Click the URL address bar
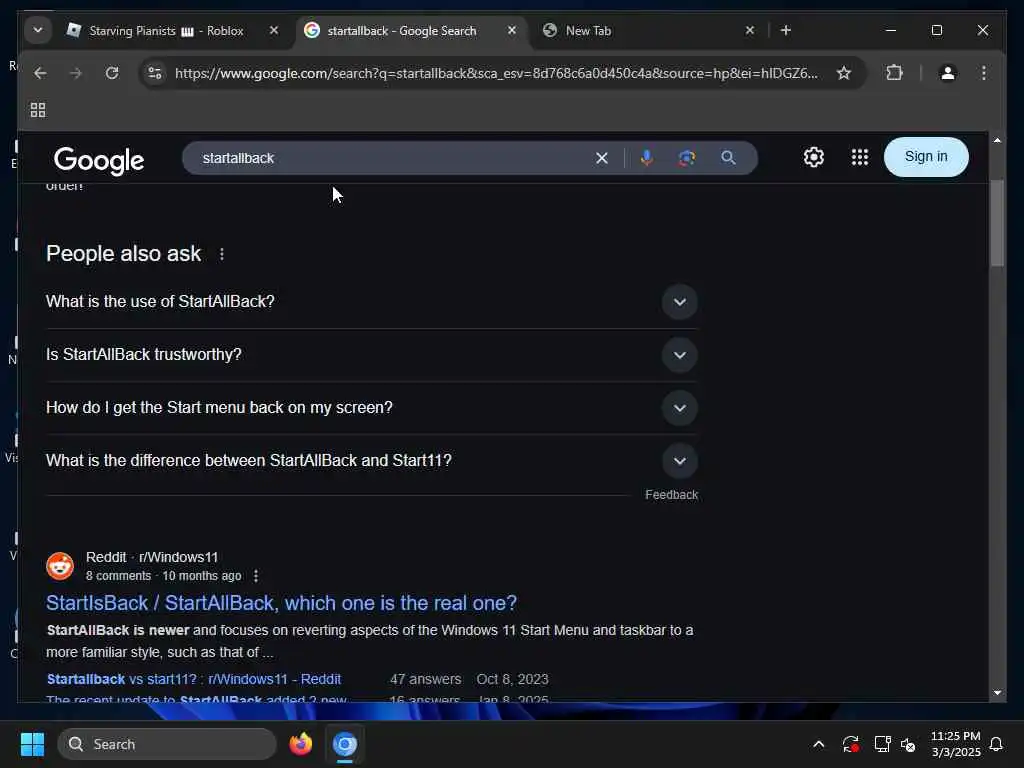The height and width of the screenshot is (768, 1024). (496, 73)
